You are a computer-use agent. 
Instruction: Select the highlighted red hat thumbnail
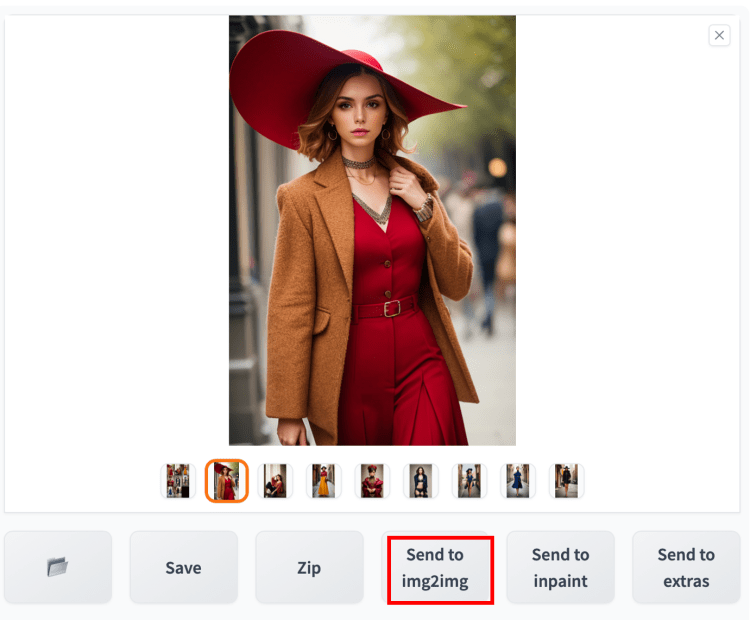[227, 481]
